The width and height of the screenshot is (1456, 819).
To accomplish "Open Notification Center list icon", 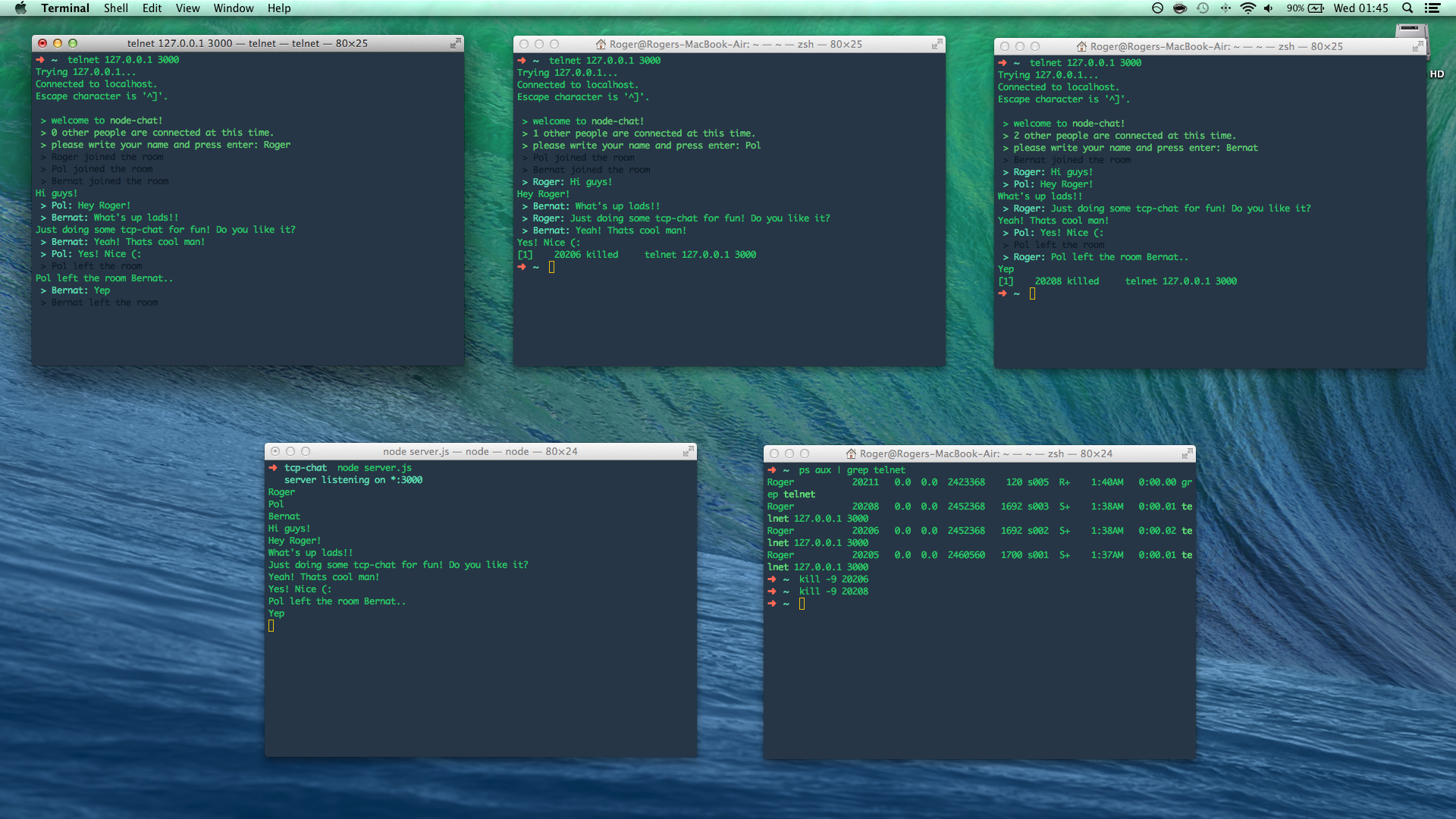I will (x=1432, y=8).
